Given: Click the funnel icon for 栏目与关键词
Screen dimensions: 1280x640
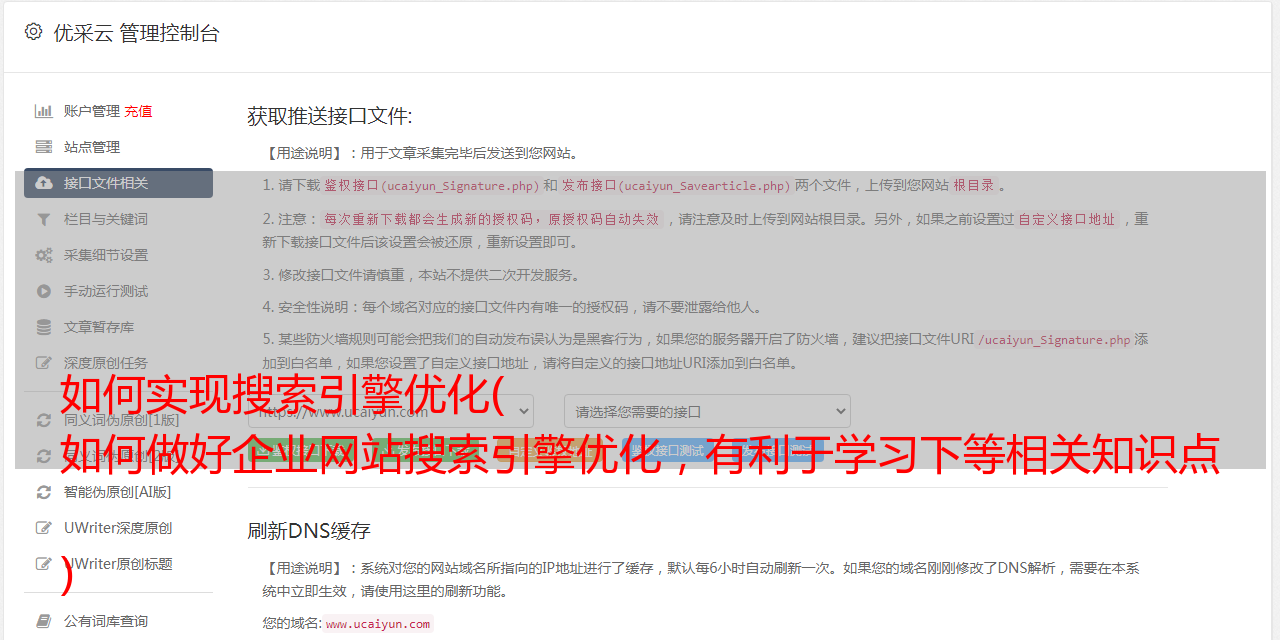Looking at the screenshot, I should (44, 219).
